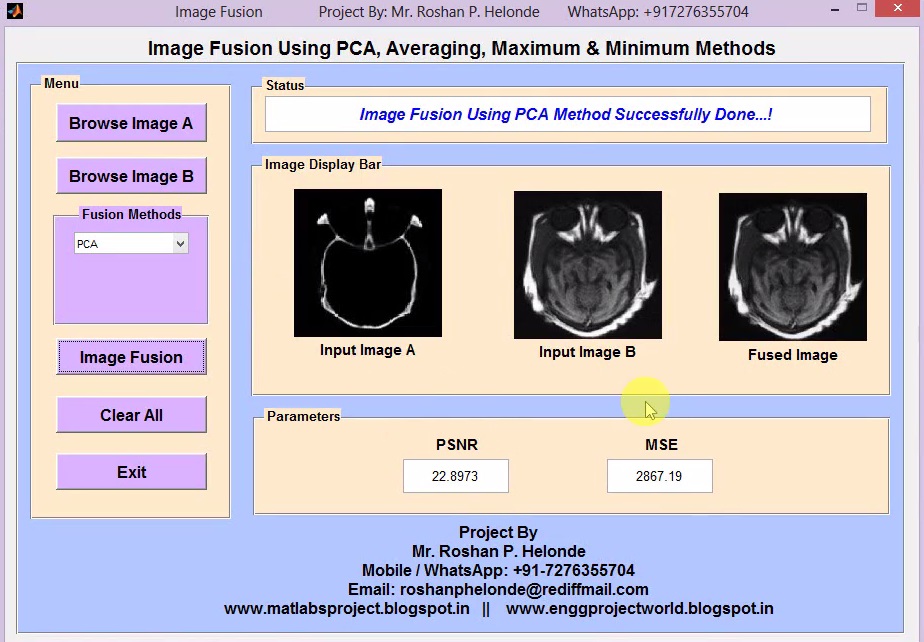The image size is (924, 642).
Task: Select the Input Image A thumbnail
Action: (367, 262)
